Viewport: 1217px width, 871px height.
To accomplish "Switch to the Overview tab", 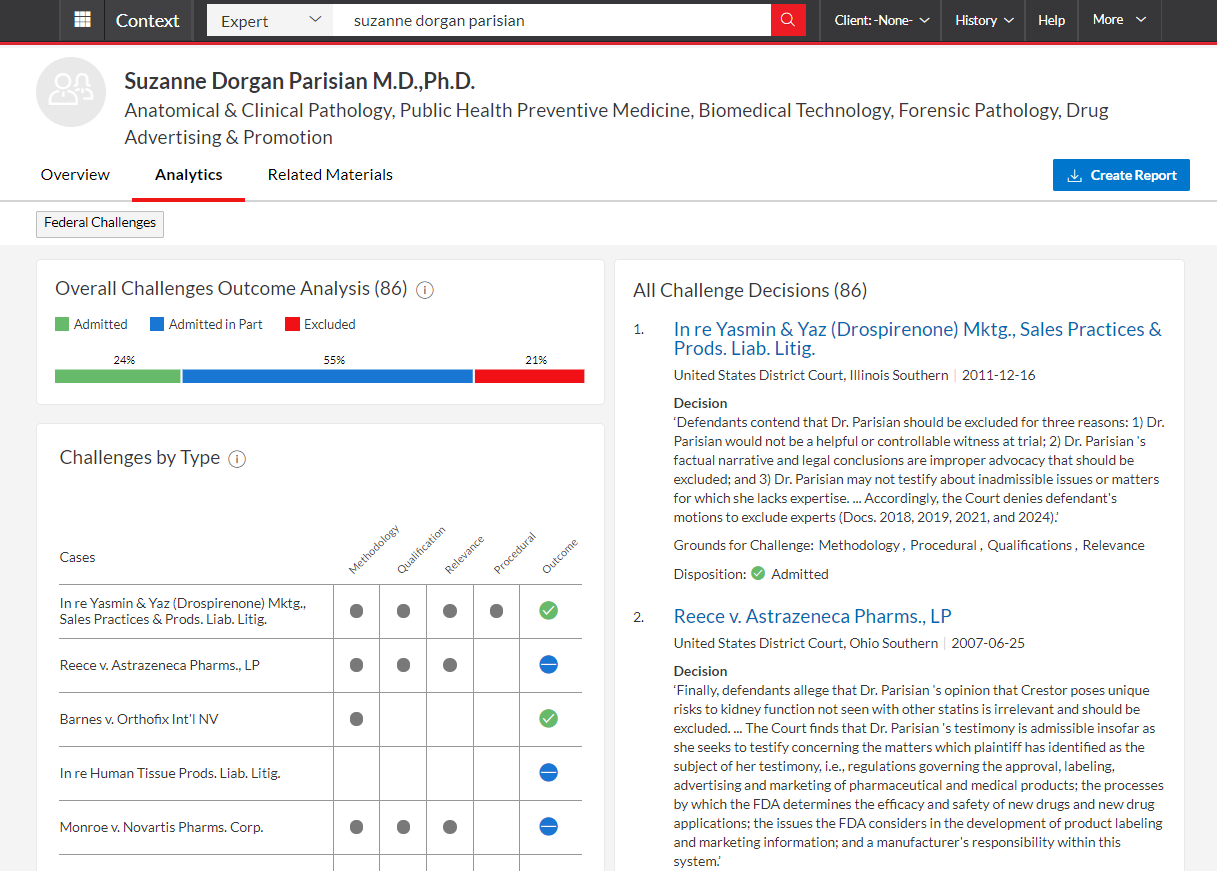I will click(75, 175).
